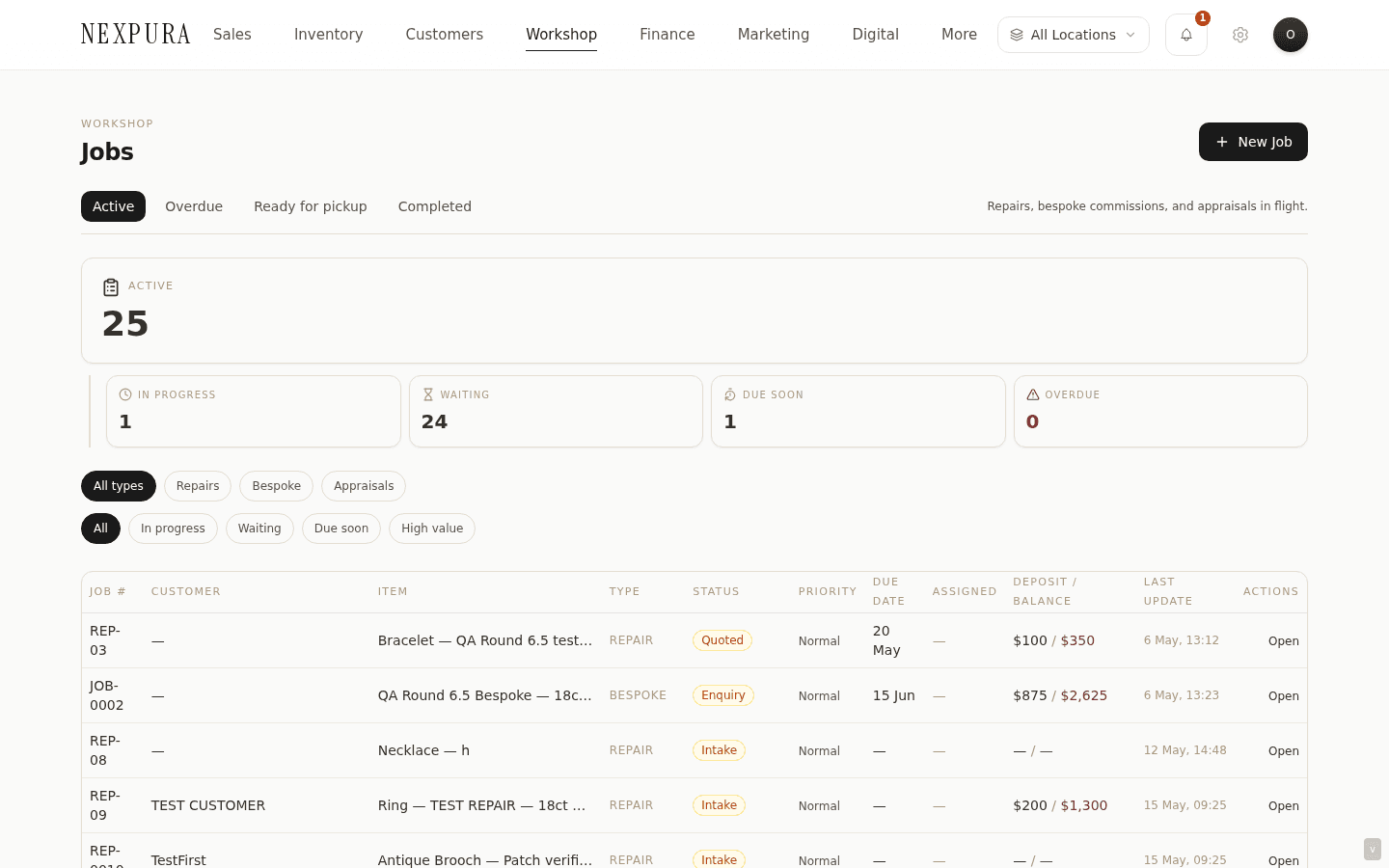Click the Waiting stat card

[x=556, y=412]
